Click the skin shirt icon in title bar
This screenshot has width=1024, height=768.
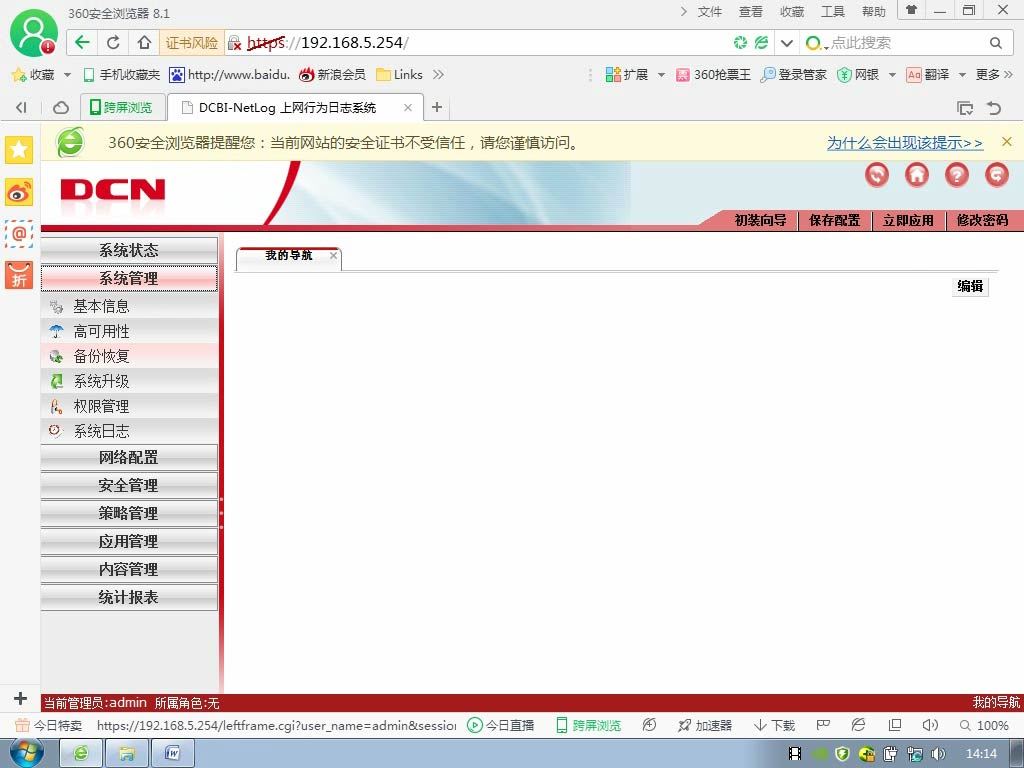click(911, 10)
